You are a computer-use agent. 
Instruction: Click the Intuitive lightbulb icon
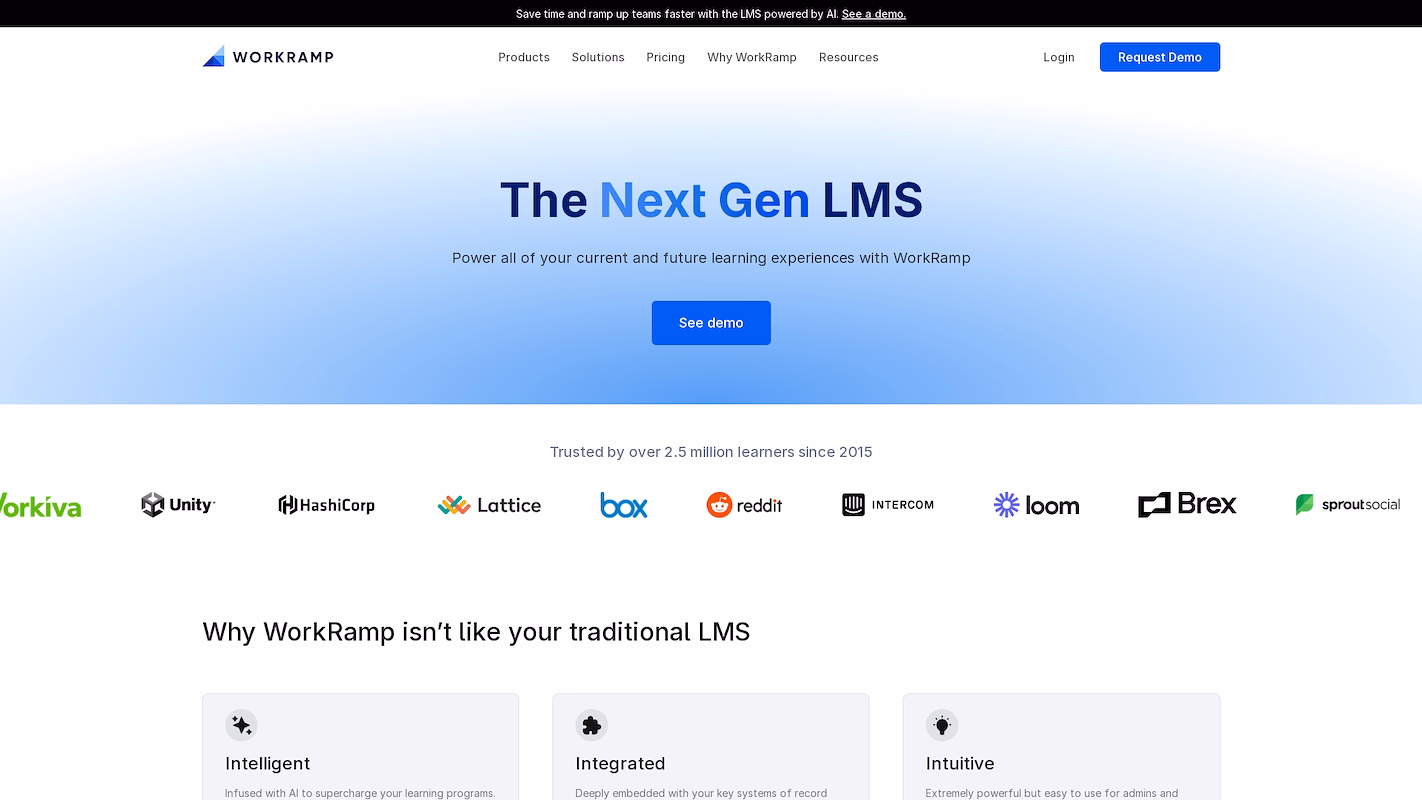941,725
